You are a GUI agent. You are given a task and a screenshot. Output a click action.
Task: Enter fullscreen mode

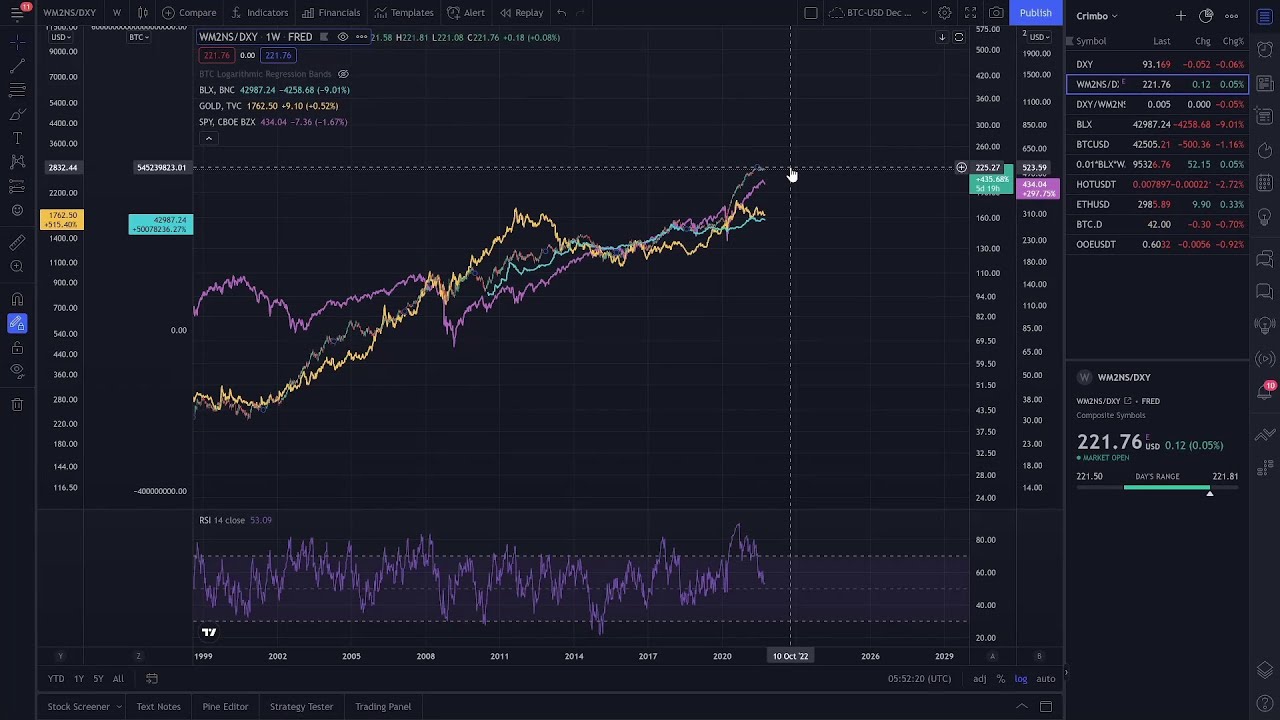970,12
